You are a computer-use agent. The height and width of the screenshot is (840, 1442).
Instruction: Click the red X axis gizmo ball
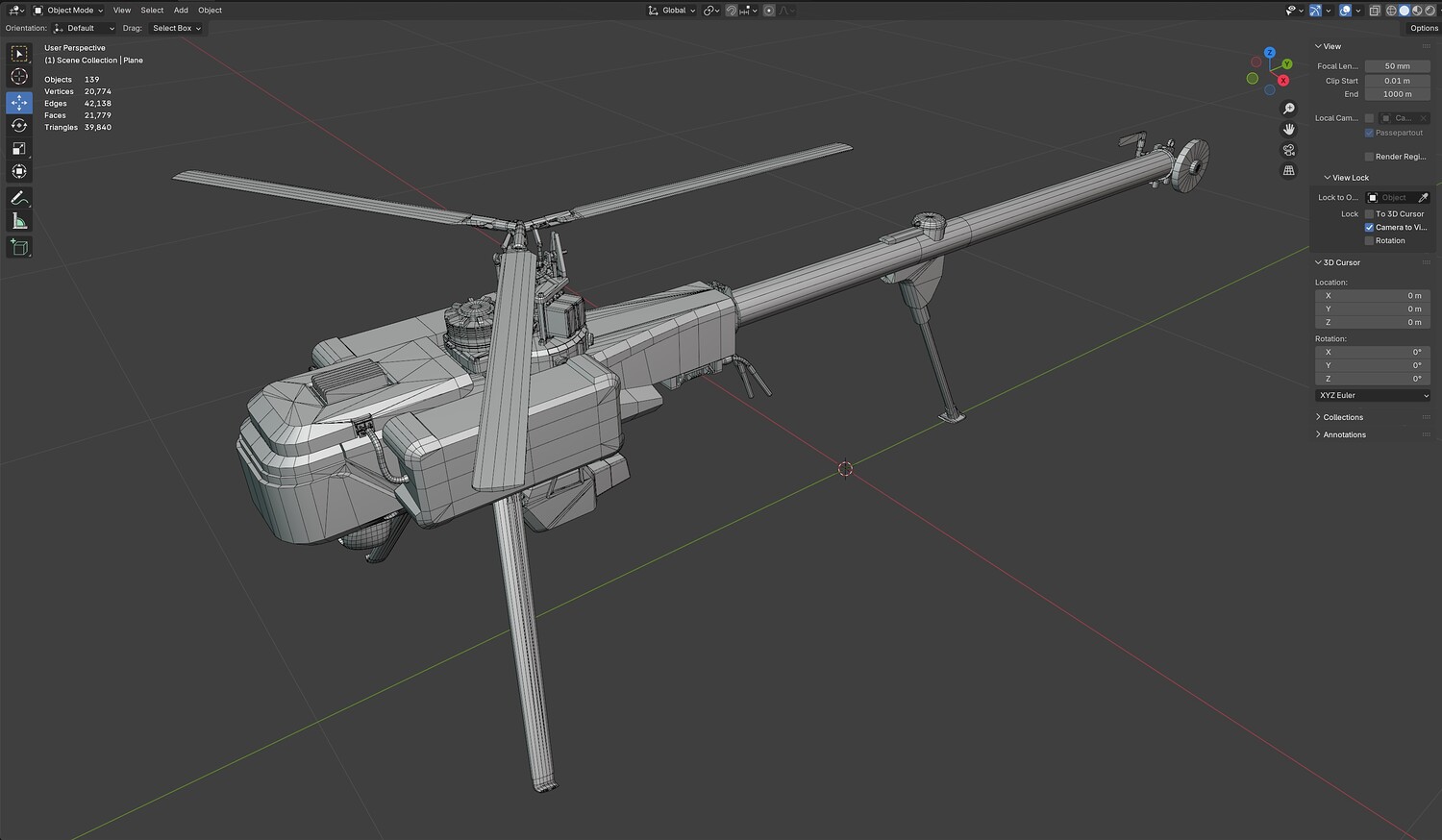(x=1283, y=81)
